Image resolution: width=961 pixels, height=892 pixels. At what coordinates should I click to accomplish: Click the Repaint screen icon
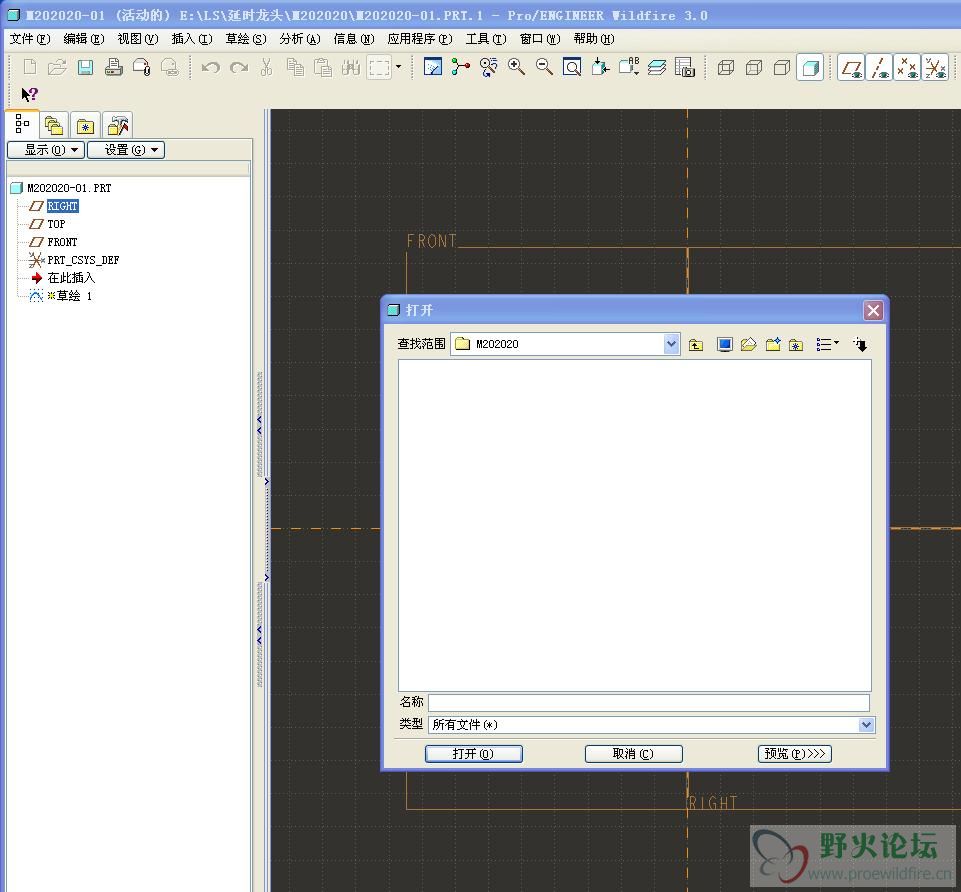(433, 67)
